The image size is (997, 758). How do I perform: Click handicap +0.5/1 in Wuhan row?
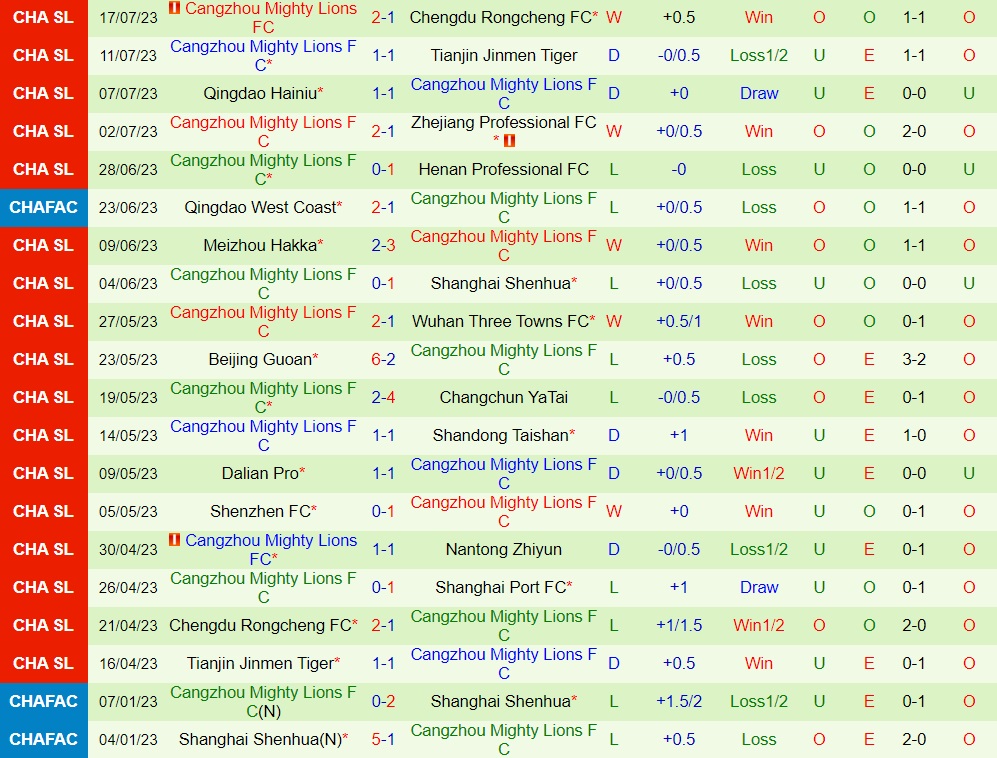679,321
